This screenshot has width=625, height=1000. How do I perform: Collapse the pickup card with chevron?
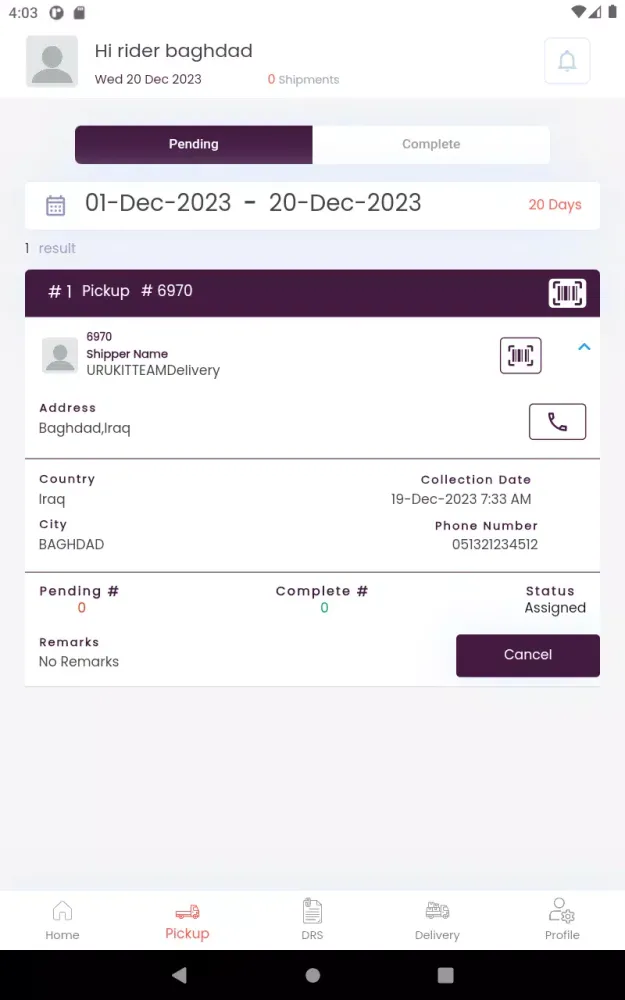pyautogui.click(x=584, y=347)
